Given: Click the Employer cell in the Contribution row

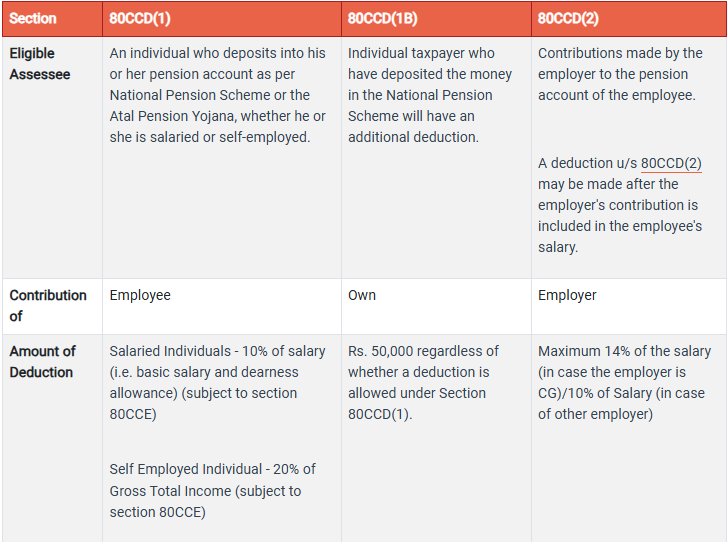Looking at the screenshot, I should click(x=567, y=295).
